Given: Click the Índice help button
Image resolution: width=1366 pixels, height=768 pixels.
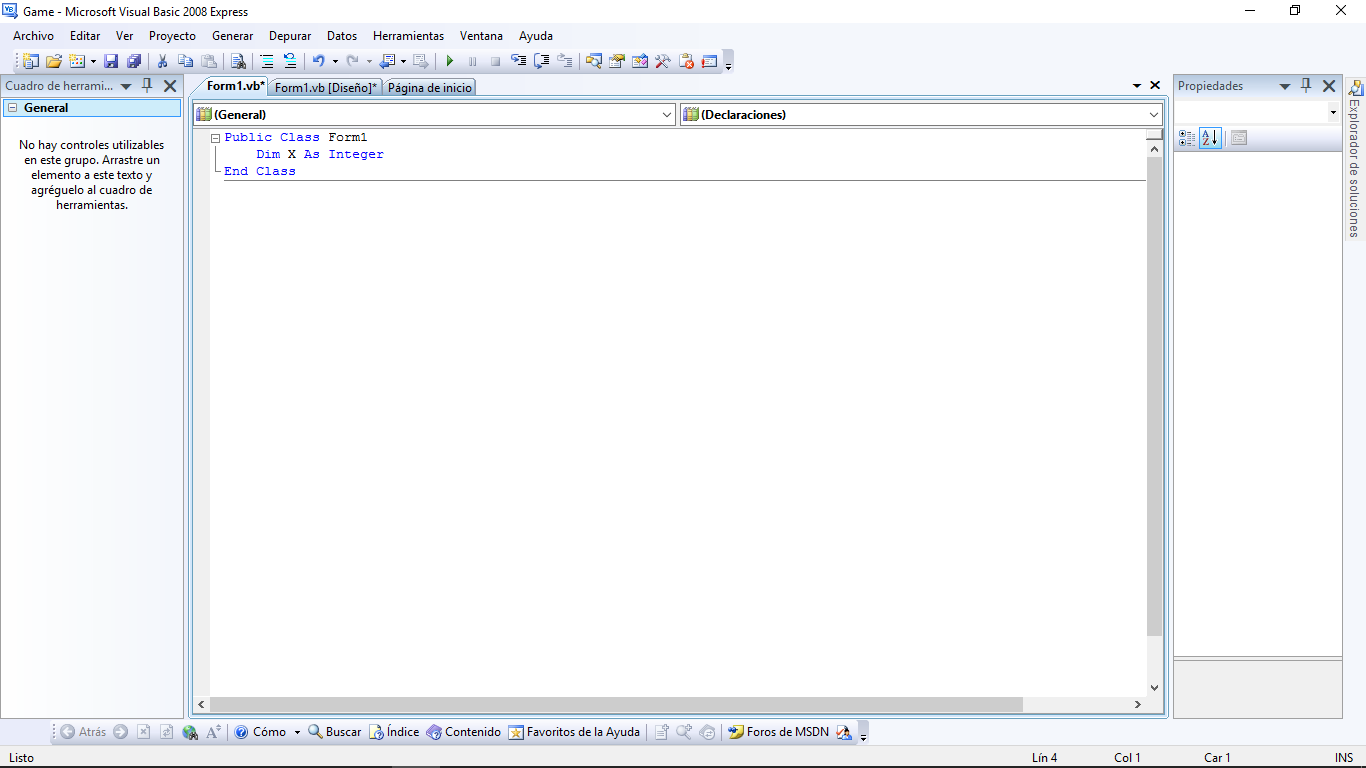Looking at the screenshot, I should click(x=394, y=732).
